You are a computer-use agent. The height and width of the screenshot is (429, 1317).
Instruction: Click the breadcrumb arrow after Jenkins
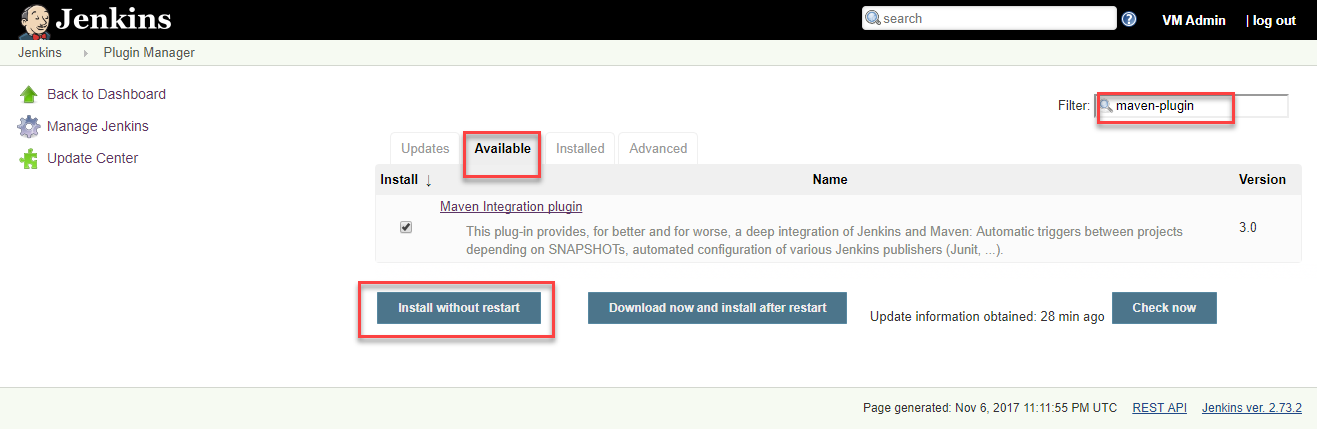click(86, 53)
